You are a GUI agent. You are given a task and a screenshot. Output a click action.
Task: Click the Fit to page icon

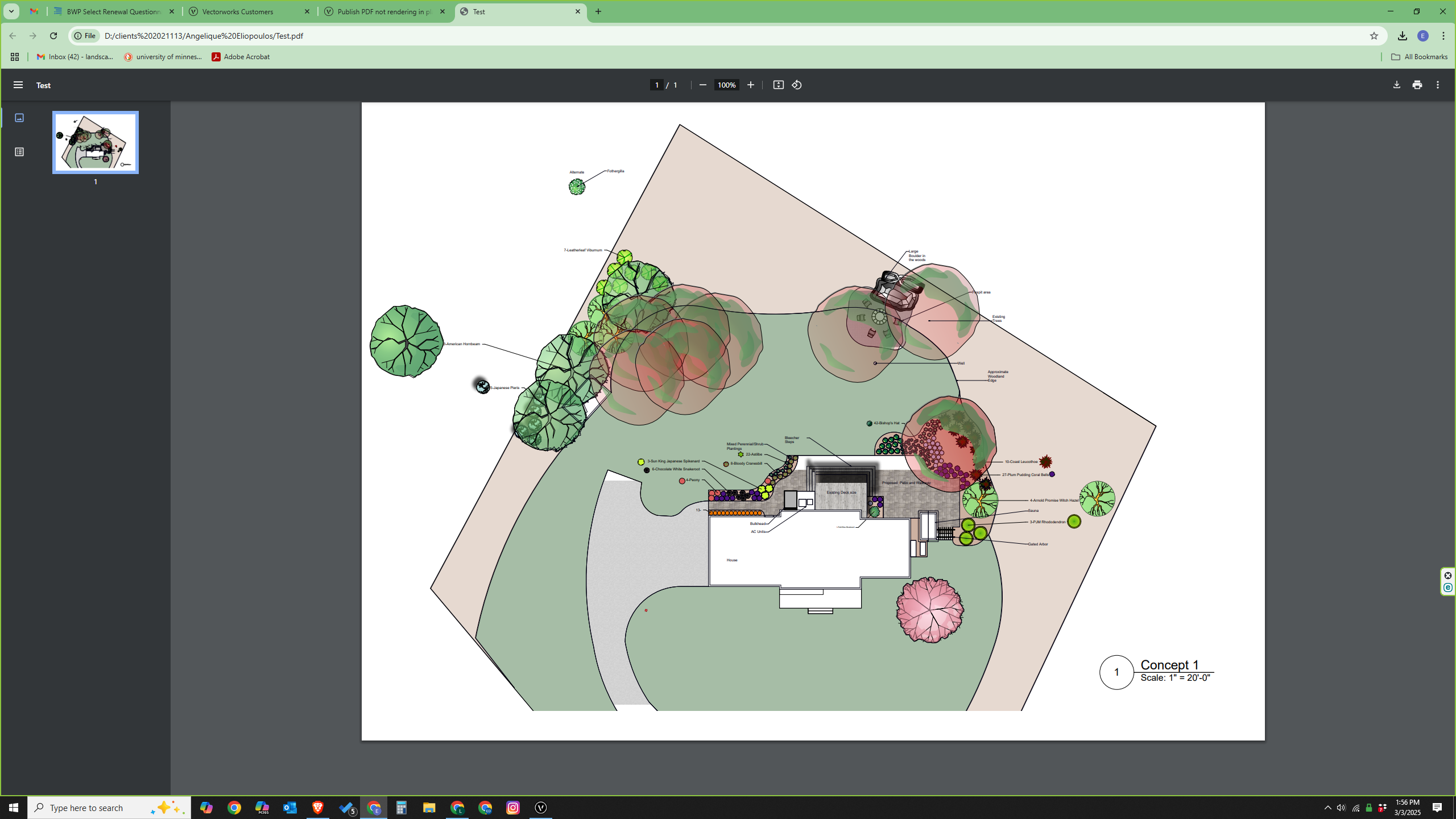click(x=778, y=85)
